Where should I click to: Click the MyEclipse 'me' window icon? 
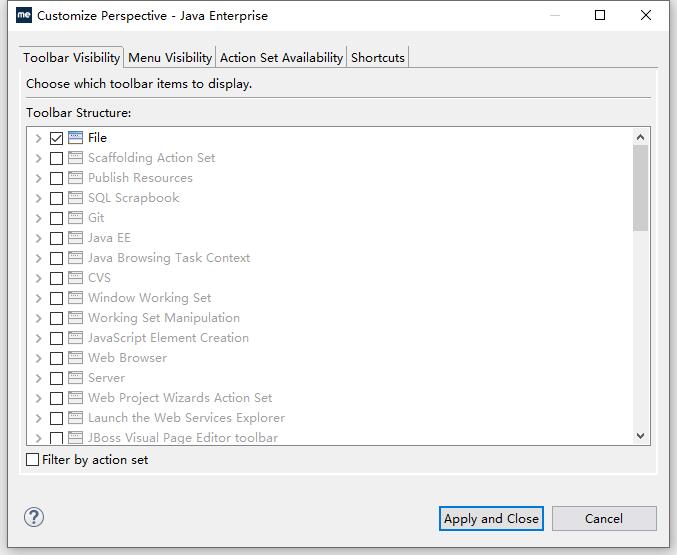[x=24, y=16]
